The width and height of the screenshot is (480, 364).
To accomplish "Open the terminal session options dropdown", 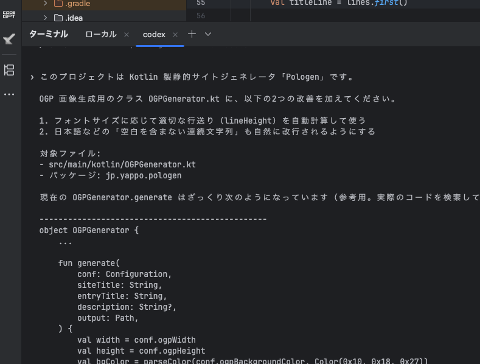I will click(x=208, y=34).
